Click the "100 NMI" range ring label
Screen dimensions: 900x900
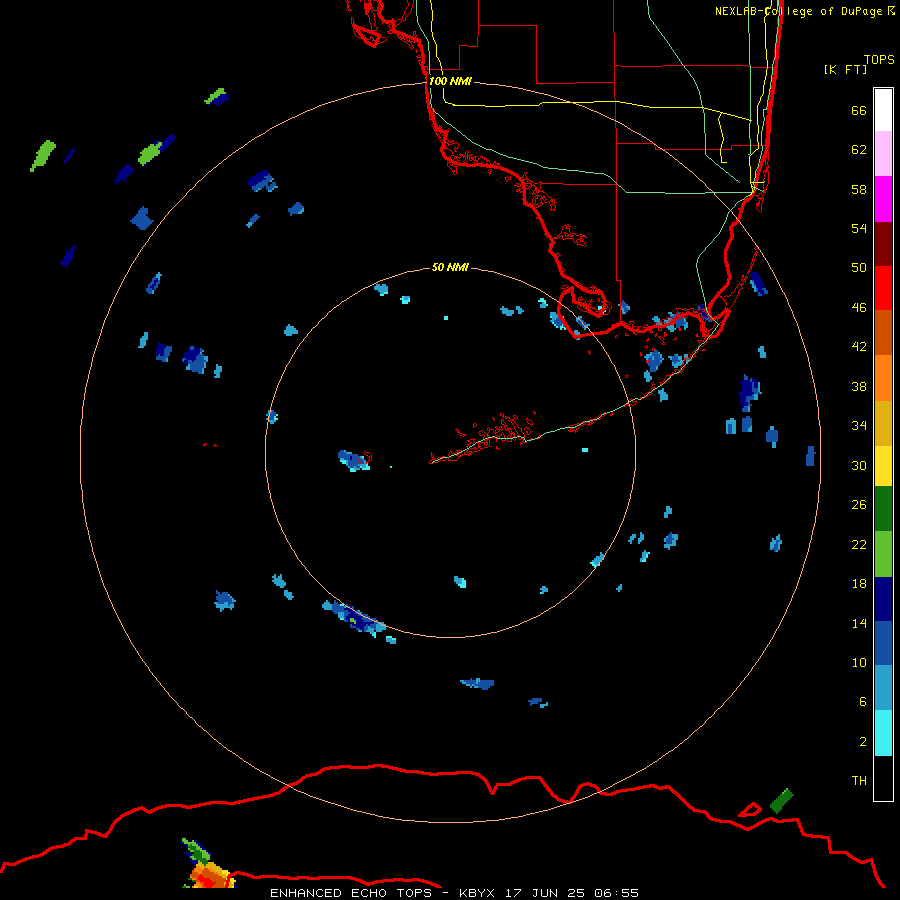(450, 81)
